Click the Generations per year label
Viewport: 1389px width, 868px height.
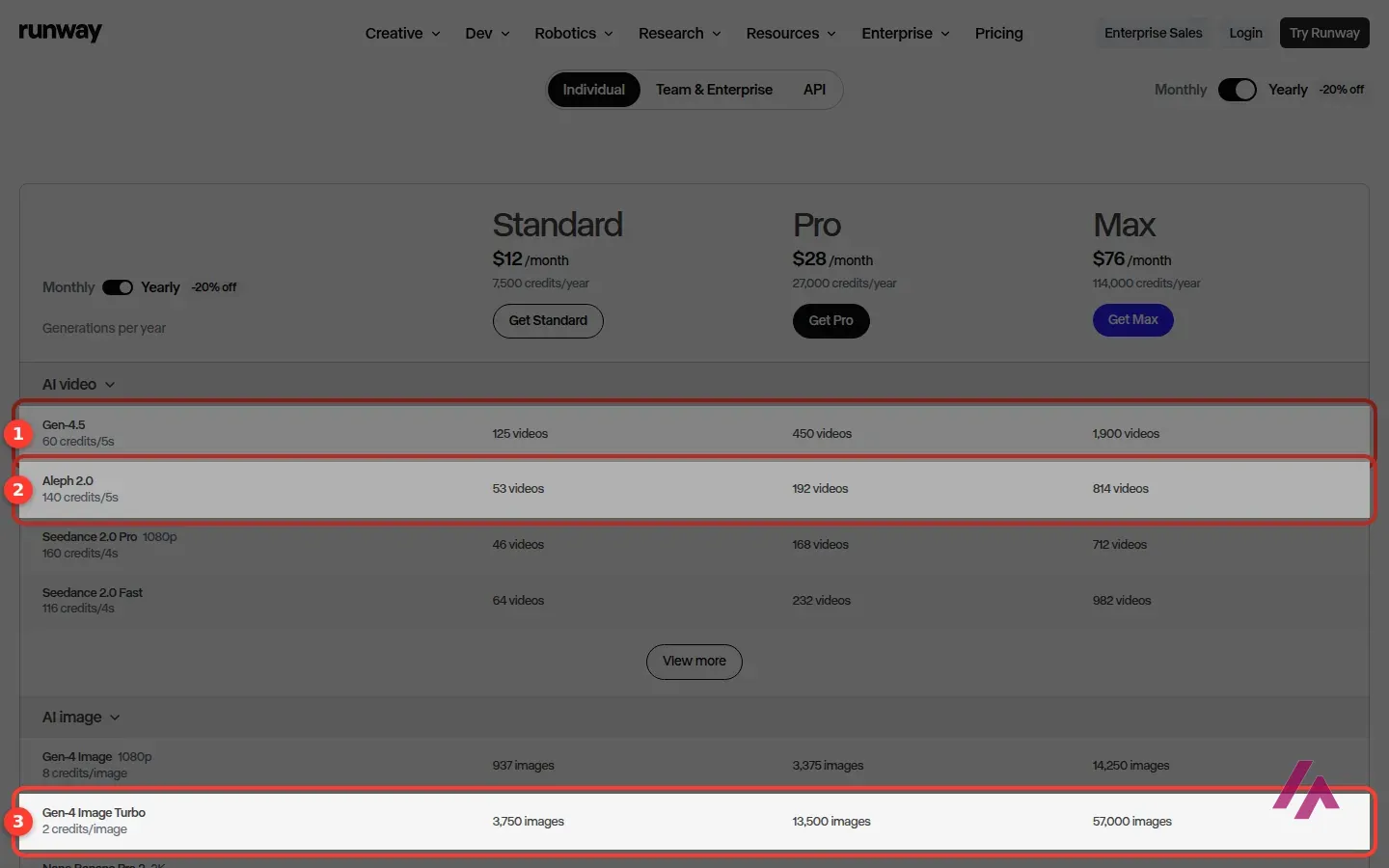tap(104, 328)
